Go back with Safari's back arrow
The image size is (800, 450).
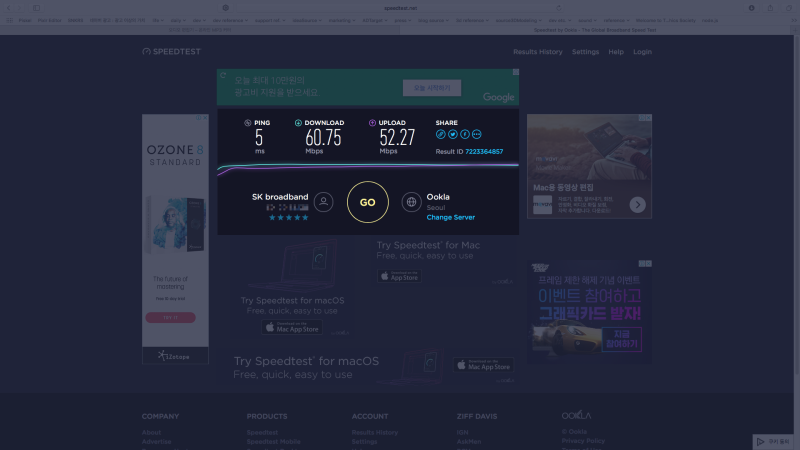coord(8,8)
